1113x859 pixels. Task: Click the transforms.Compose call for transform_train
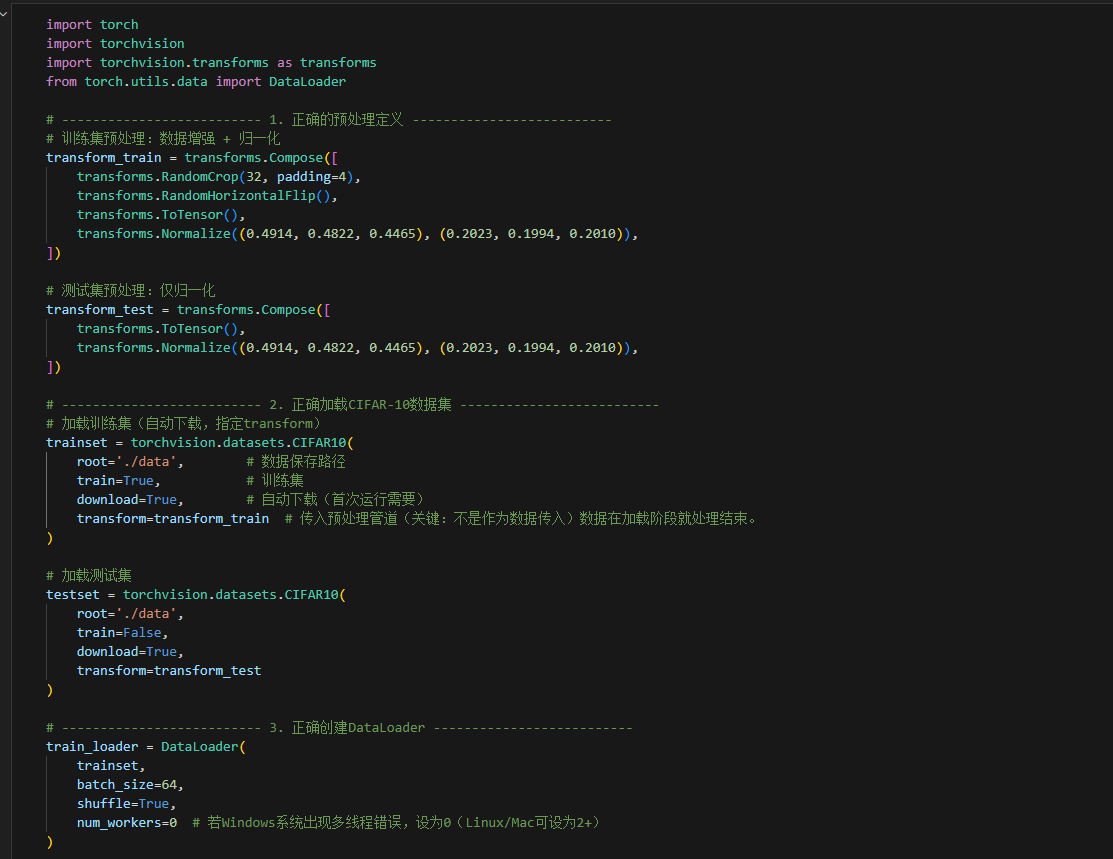[251, 157]
